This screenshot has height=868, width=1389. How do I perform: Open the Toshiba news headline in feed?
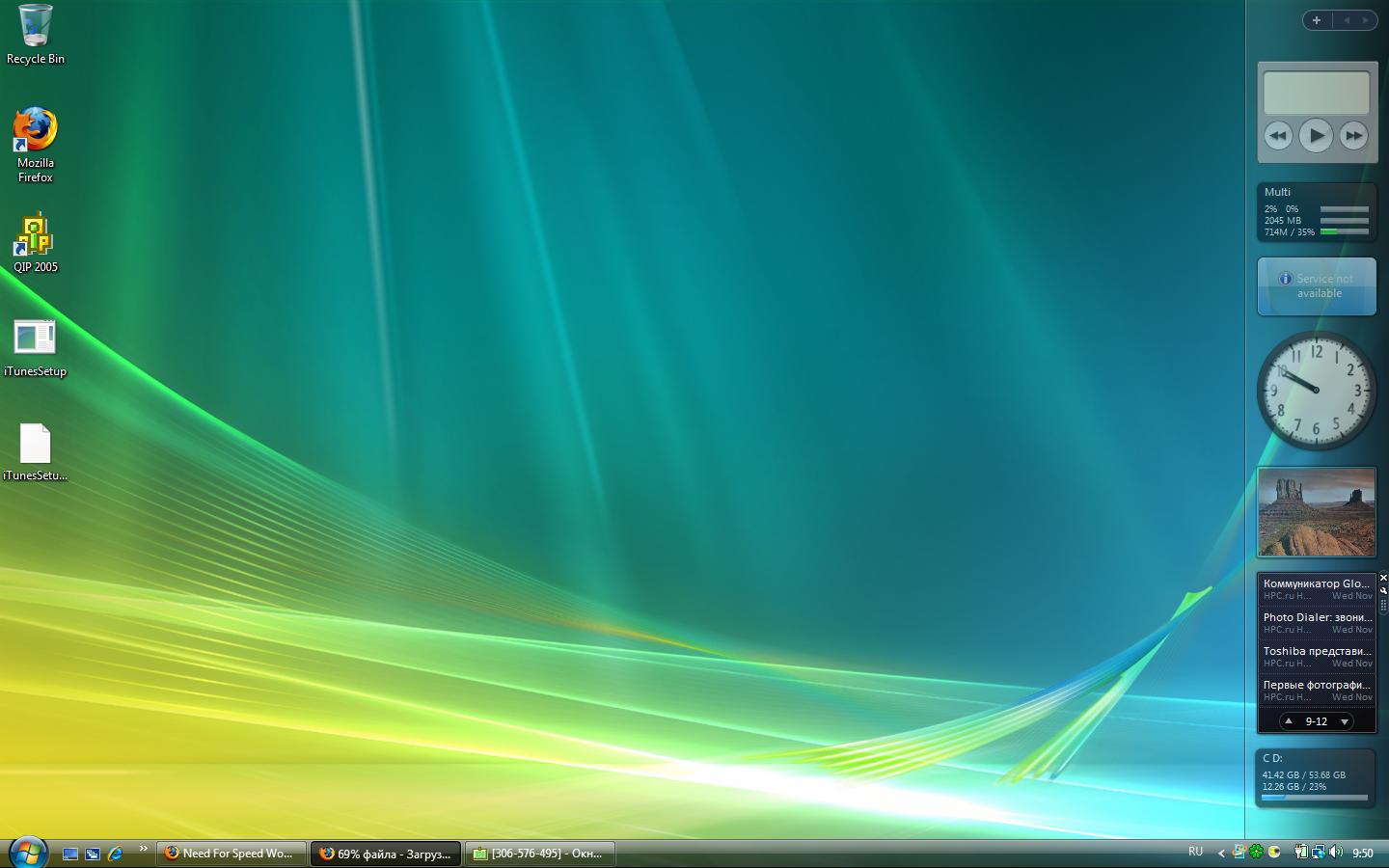(x=1317, y=652)
